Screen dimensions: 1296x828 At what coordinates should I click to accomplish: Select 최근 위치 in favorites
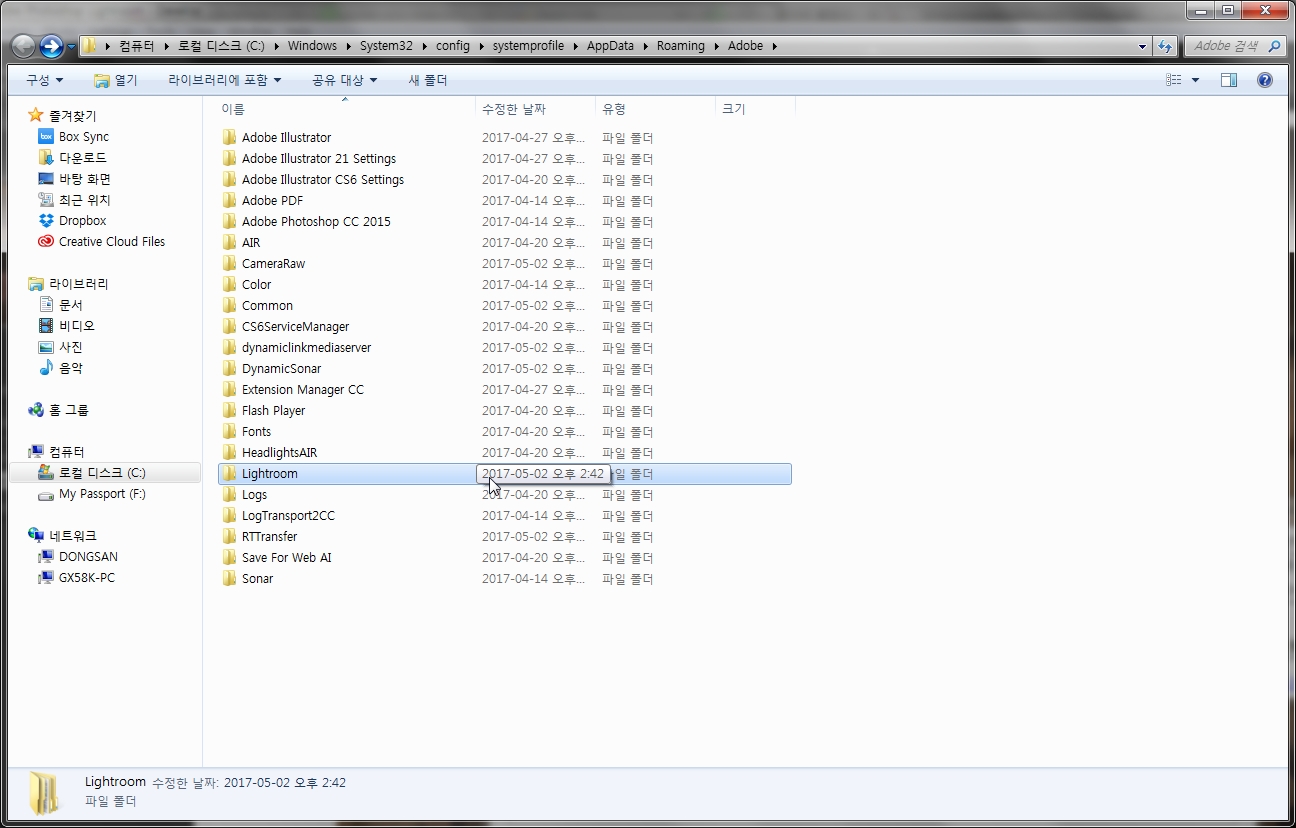click(x=85, y=200)
